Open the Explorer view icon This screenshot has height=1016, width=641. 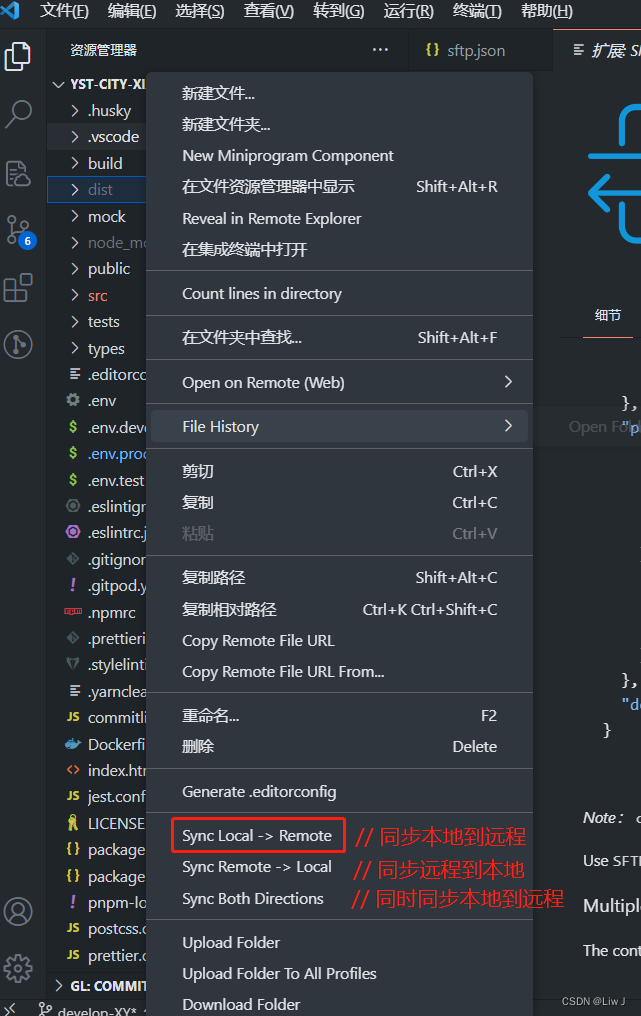click(18, 56)
